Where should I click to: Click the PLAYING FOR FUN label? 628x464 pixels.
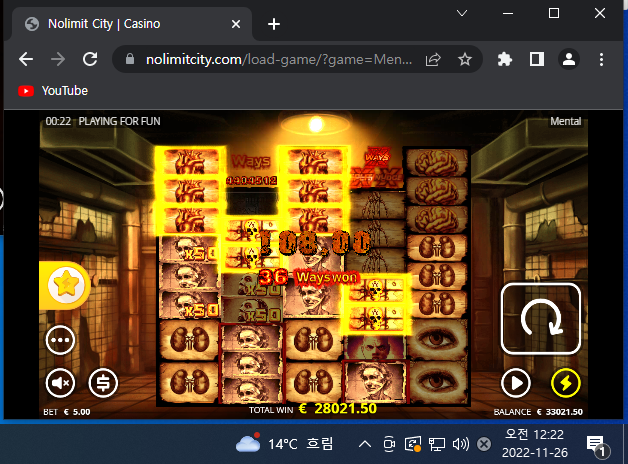tap(119, 121)
